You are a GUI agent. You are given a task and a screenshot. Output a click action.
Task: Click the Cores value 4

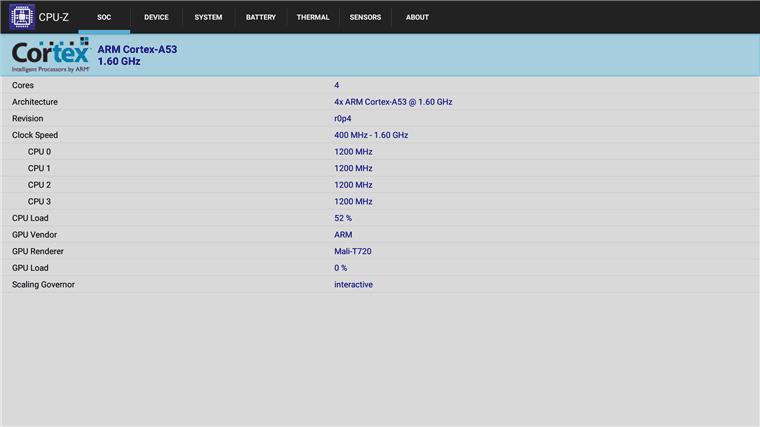tap(336, 85)
